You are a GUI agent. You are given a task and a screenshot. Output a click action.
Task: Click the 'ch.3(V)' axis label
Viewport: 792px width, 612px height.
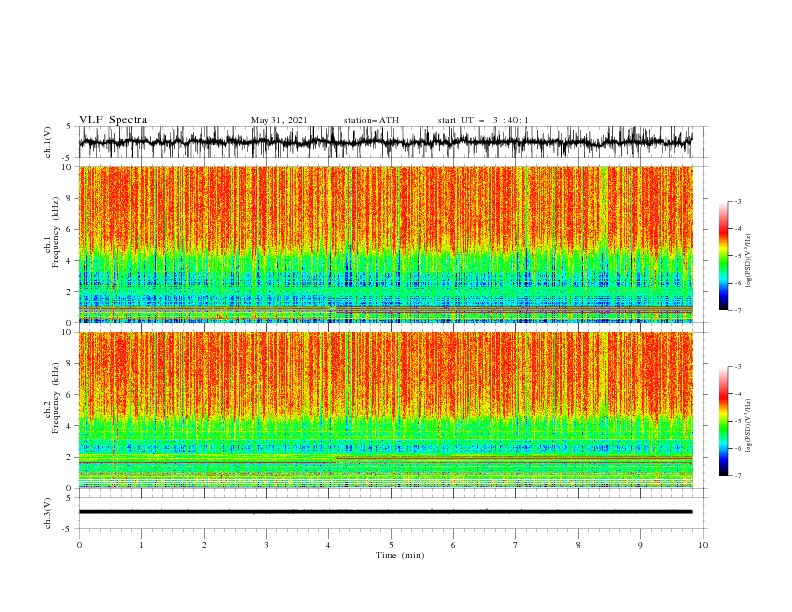[x=48, y=513]
